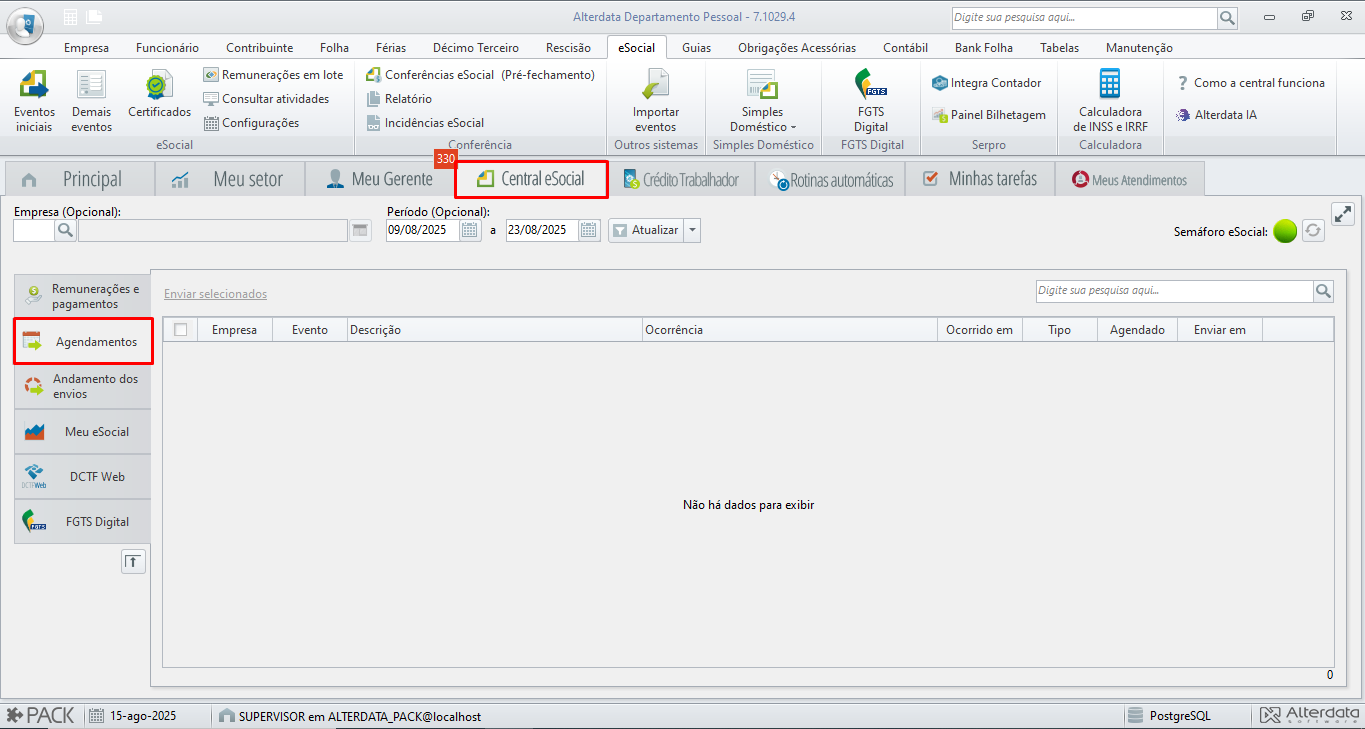Sort by the Ocorrência column header

(790, 330)
